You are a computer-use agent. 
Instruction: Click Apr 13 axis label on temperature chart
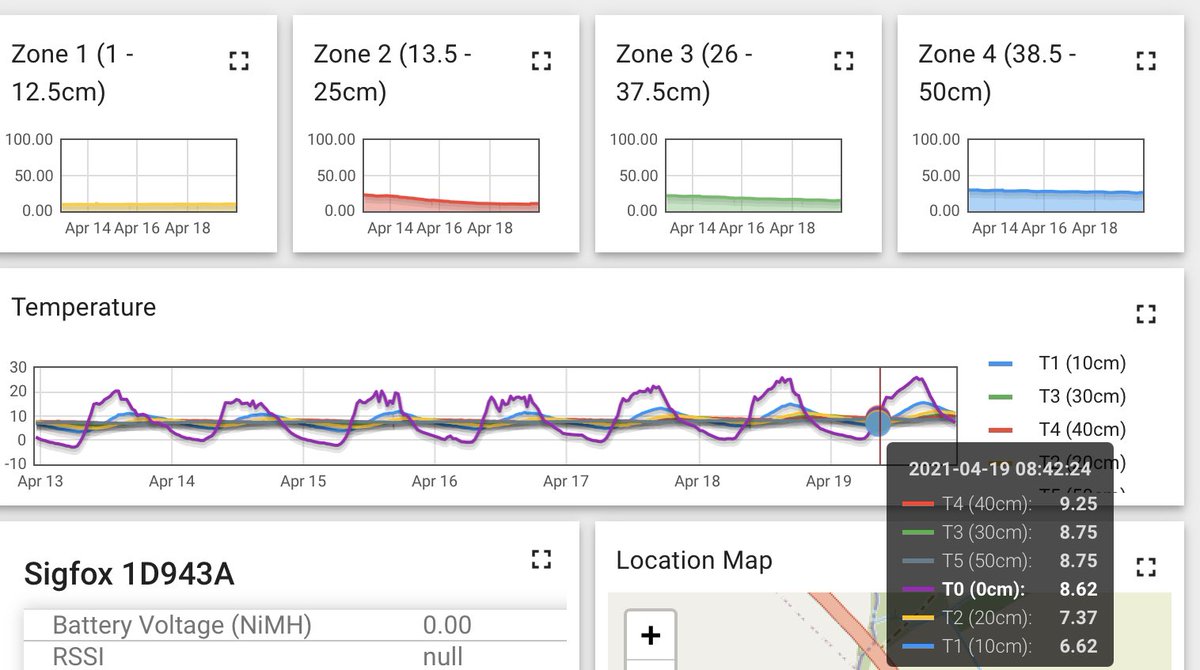coord(40,481)
